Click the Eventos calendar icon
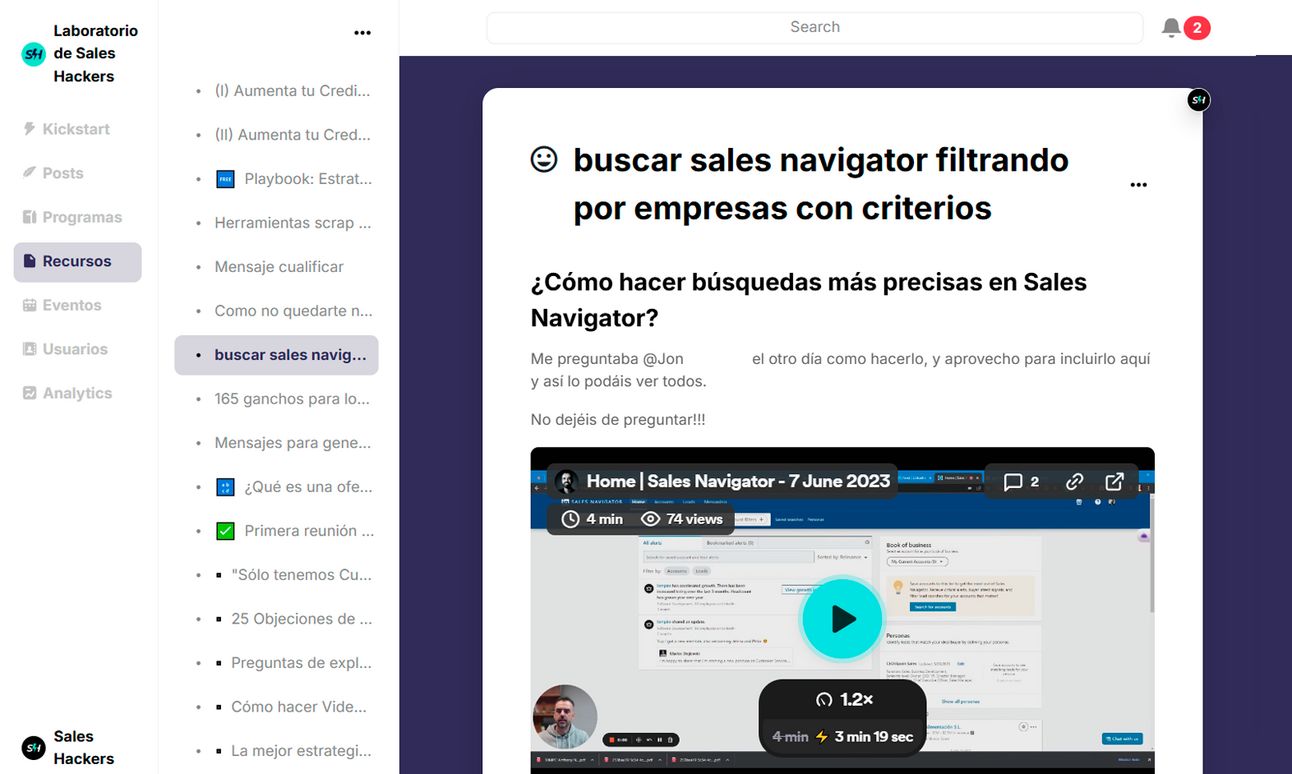Viewport: 1292px width, 774px height. [x=29, y=305]
